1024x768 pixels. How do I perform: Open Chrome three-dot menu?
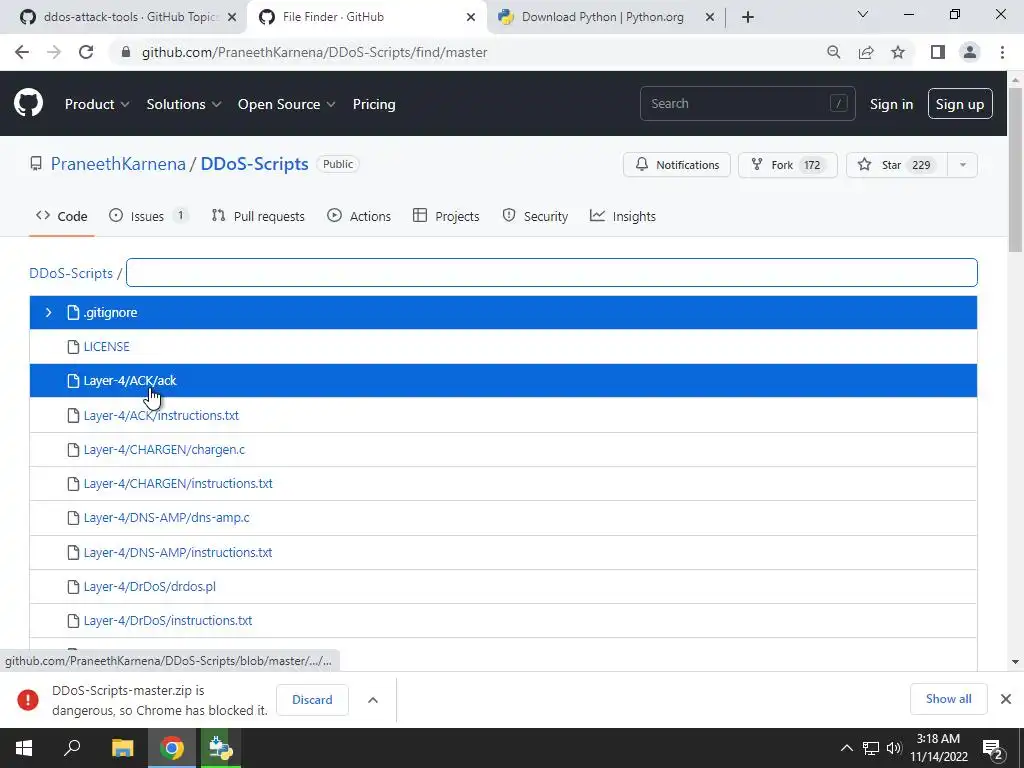1002,52
